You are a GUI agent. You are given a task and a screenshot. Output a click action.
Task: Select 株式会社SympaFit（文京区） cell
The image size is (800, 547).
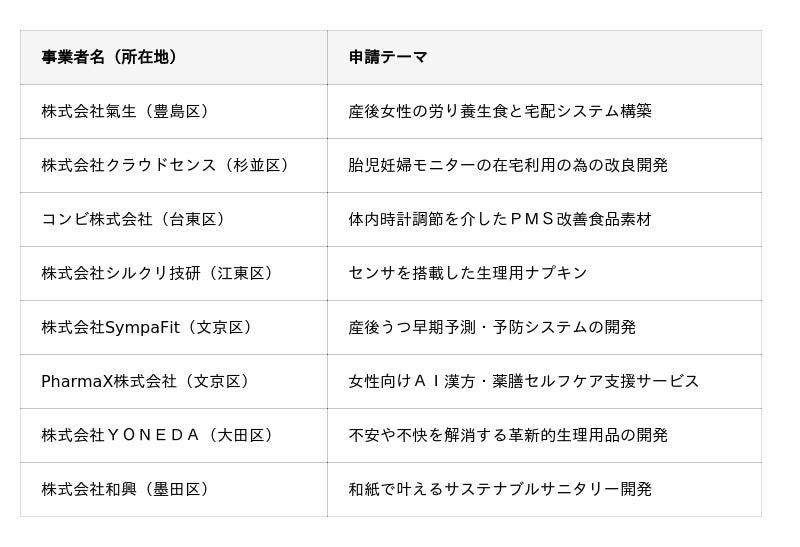pos(174,328)
